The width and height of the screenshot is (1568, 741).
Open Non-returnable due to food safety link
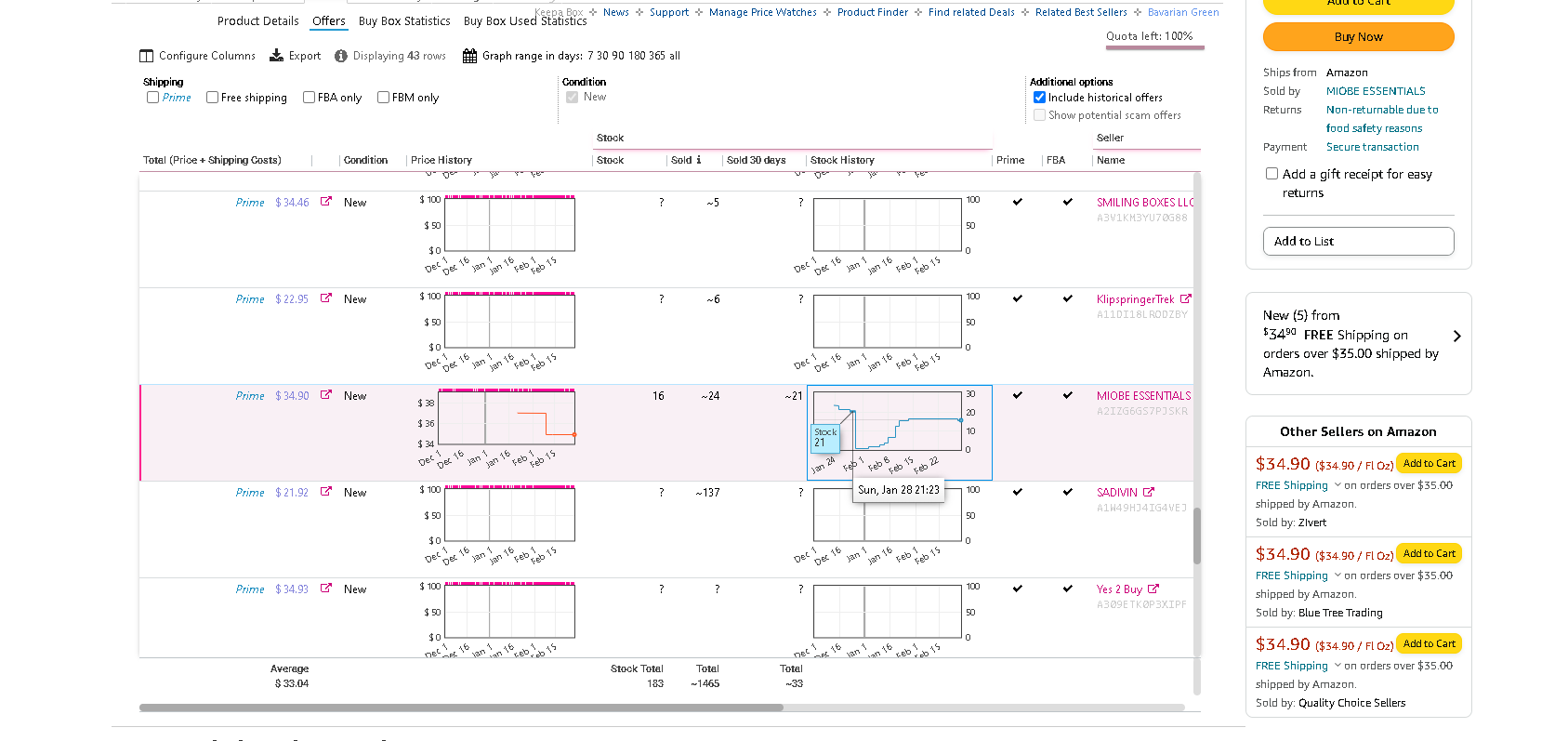pyautogui.click(x=1382, y=119)
